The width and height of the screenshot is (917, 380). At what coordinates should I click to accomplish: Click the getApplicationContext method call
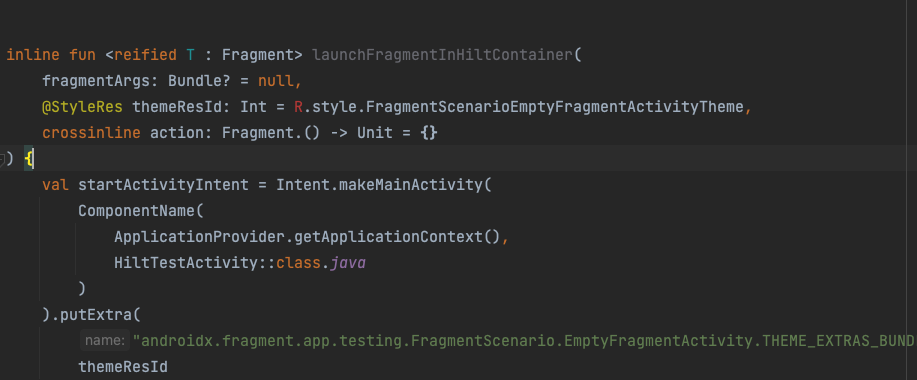388,237
